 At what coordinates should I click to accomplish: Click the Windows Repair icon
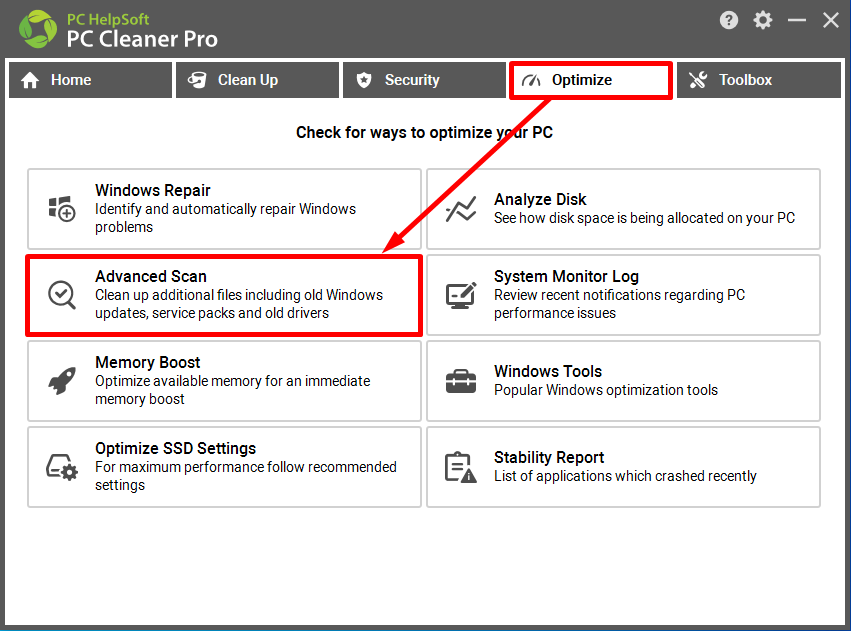tap(62, 209)
